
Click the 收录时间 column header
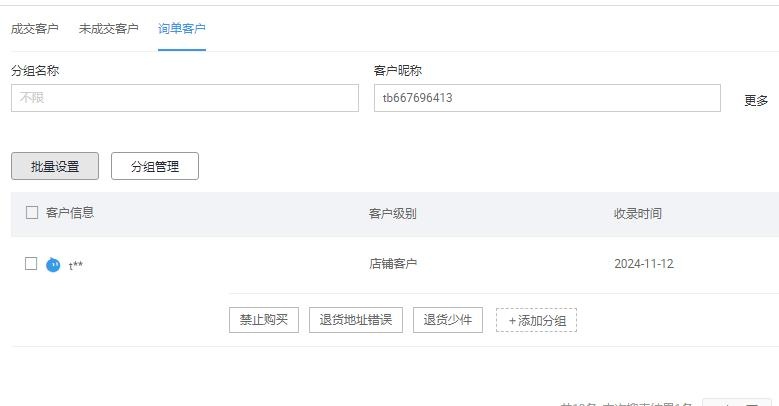click(638, 214)
